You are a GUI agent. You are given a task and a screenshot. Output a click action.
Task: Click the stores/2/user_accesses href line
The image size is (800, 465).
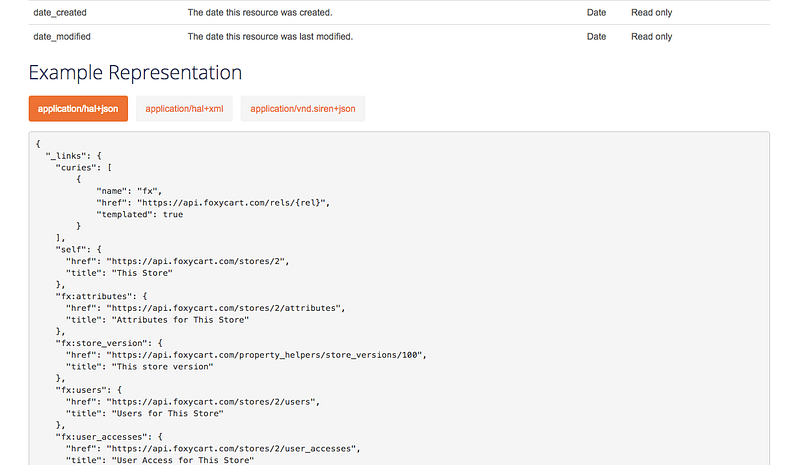(x=213, y=449)
